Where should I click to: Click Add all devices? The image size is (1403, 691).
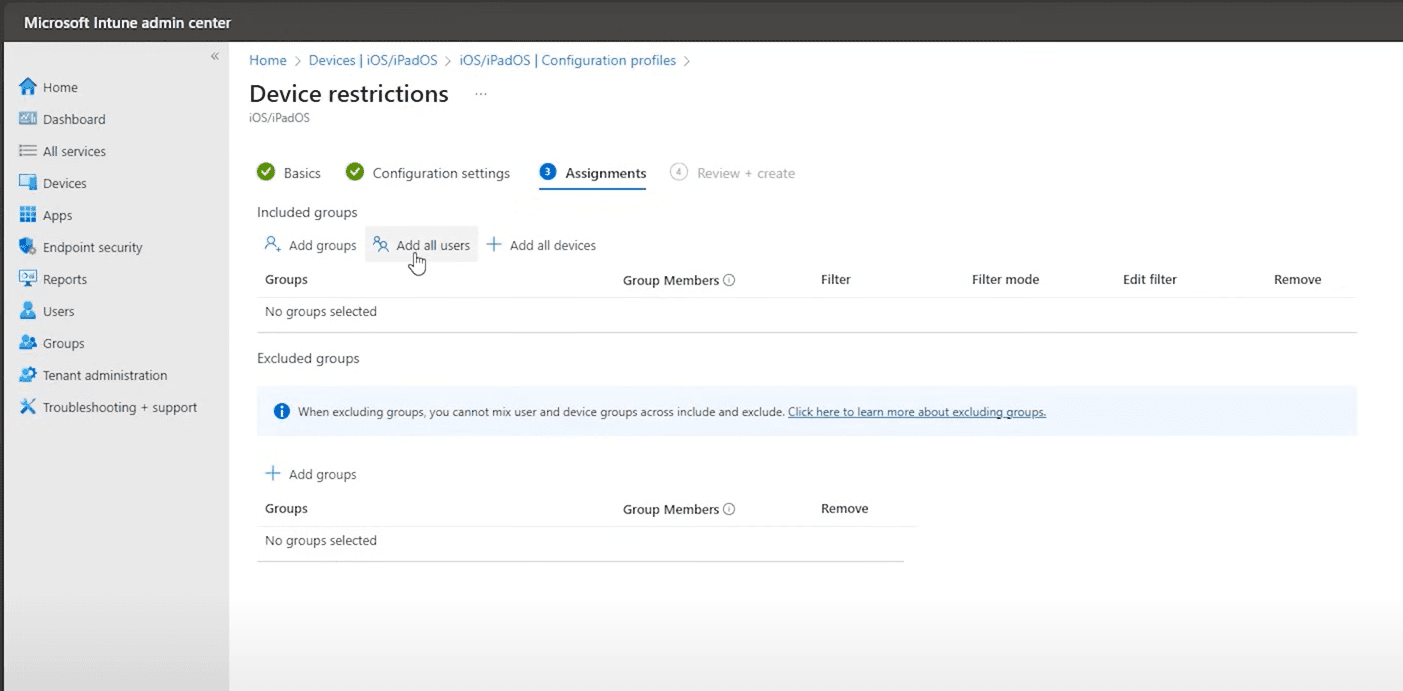(541, 244)
